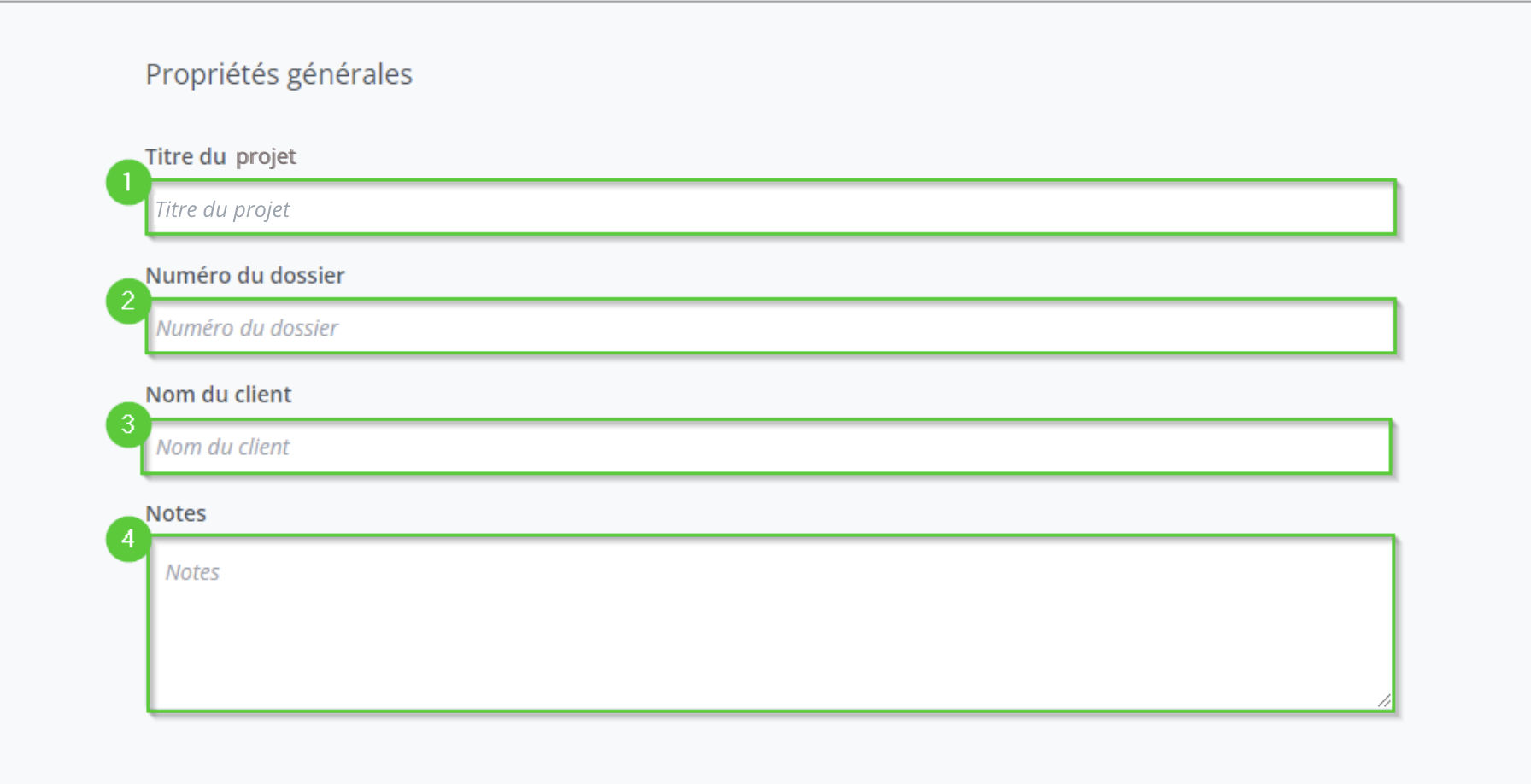This screenshot has height=784, width=1531.
Task: Click the bold 'Notes' label
Action: coord(176,513)
